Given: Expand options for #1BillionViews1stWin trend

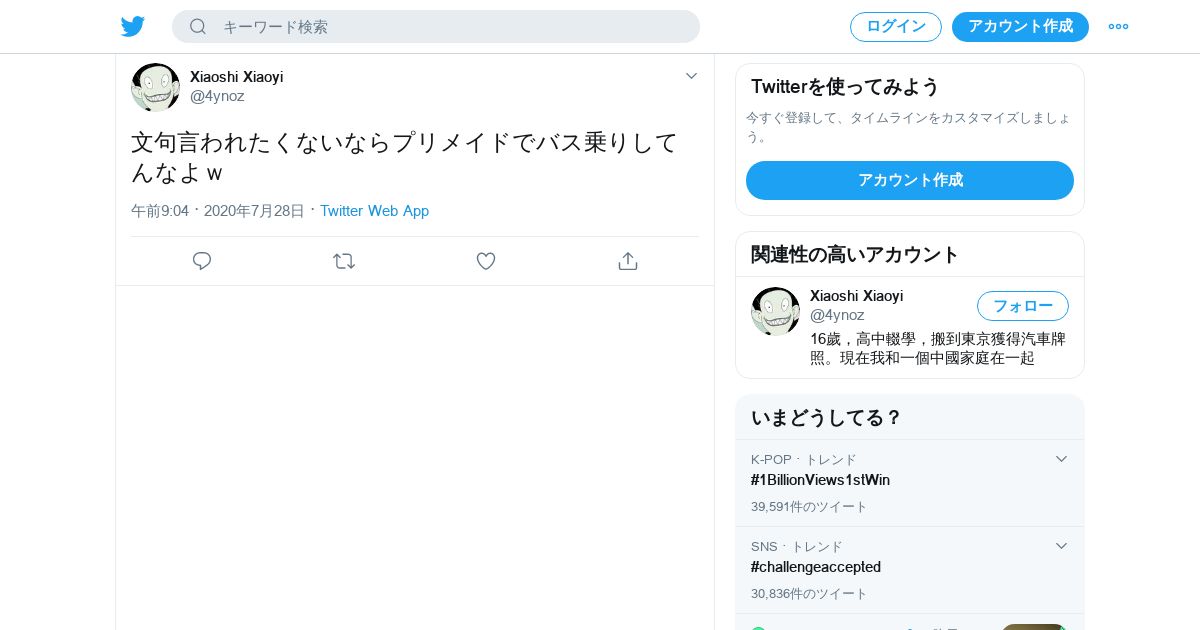Looking at the screenshot, I should (x=1062, y=459).
